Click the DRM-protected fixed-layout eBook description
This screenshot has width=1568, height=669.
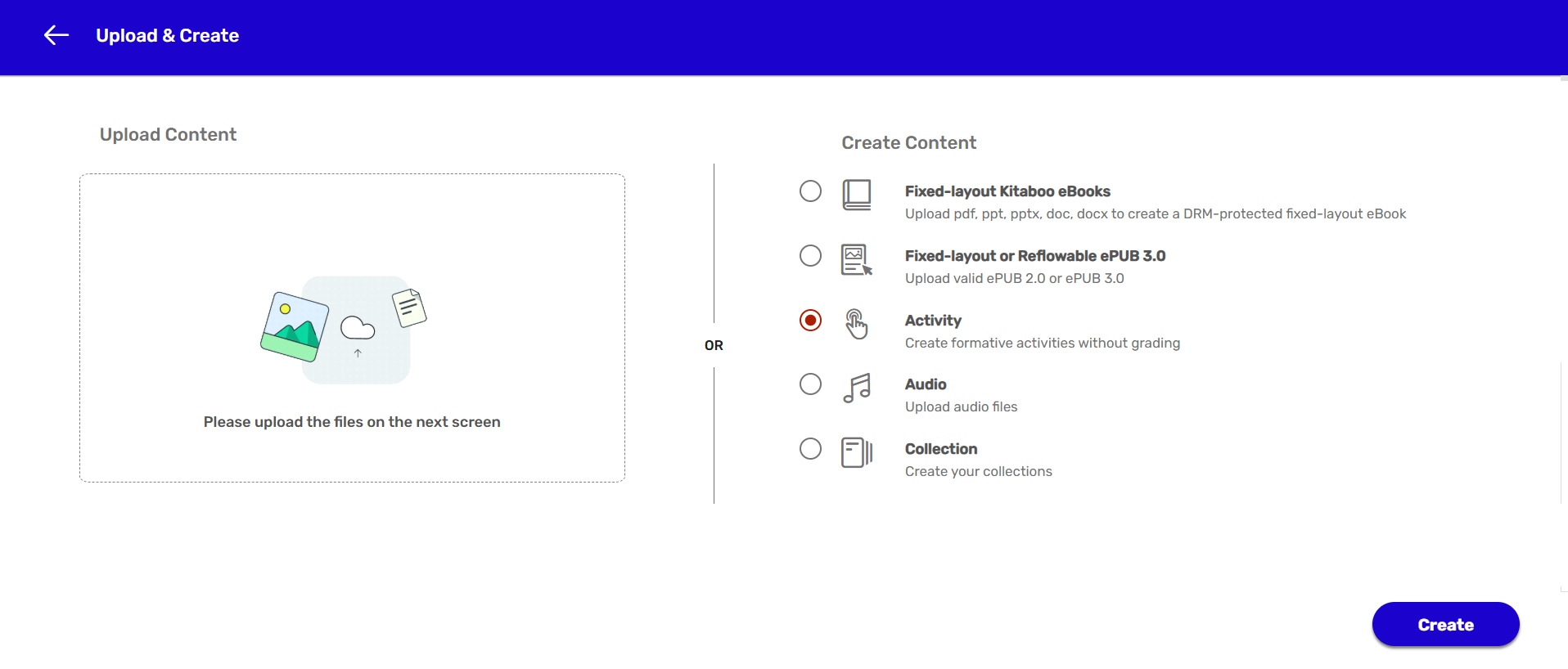(x=1156, y=213)
